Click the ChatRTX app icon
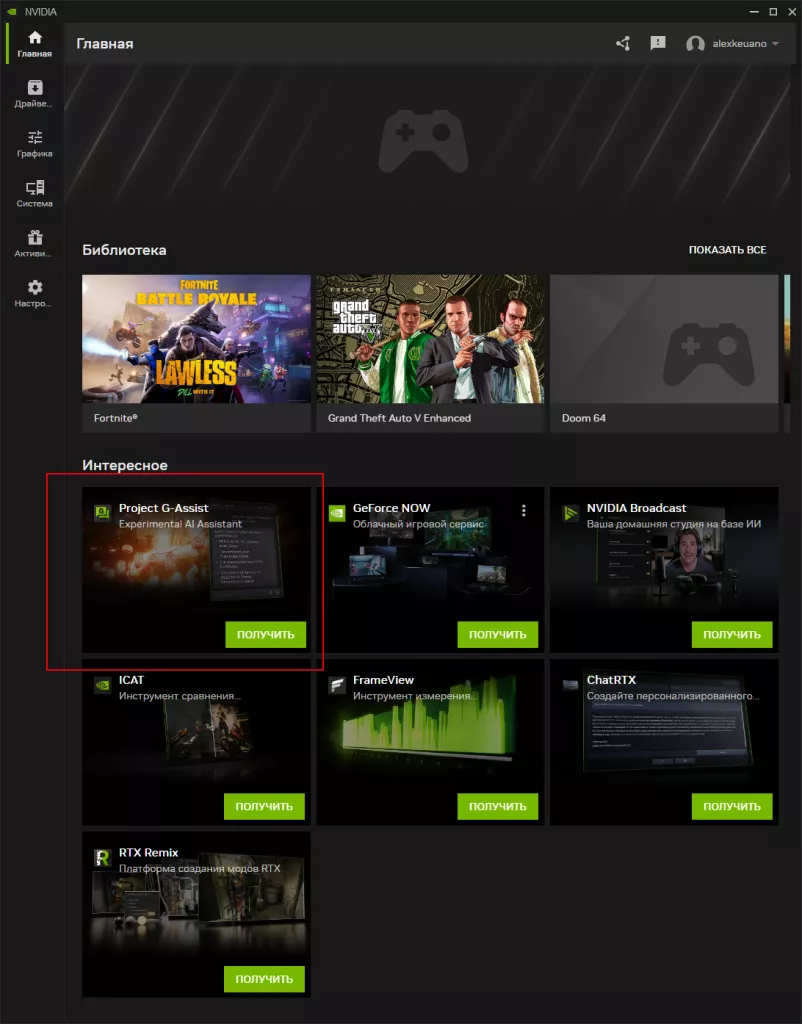 pos(570,685)
